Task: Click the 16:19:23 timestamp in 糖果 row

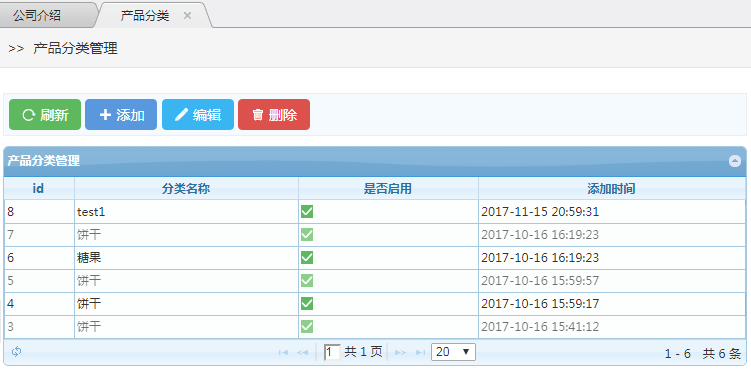Action: coord(540,258)
